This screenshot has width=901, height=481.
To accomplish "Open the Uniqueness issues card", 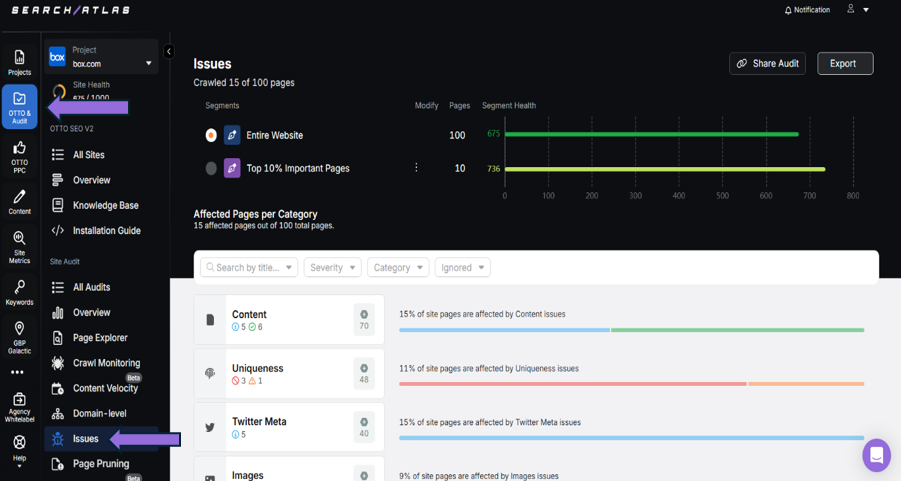I will tap(289, 374).
